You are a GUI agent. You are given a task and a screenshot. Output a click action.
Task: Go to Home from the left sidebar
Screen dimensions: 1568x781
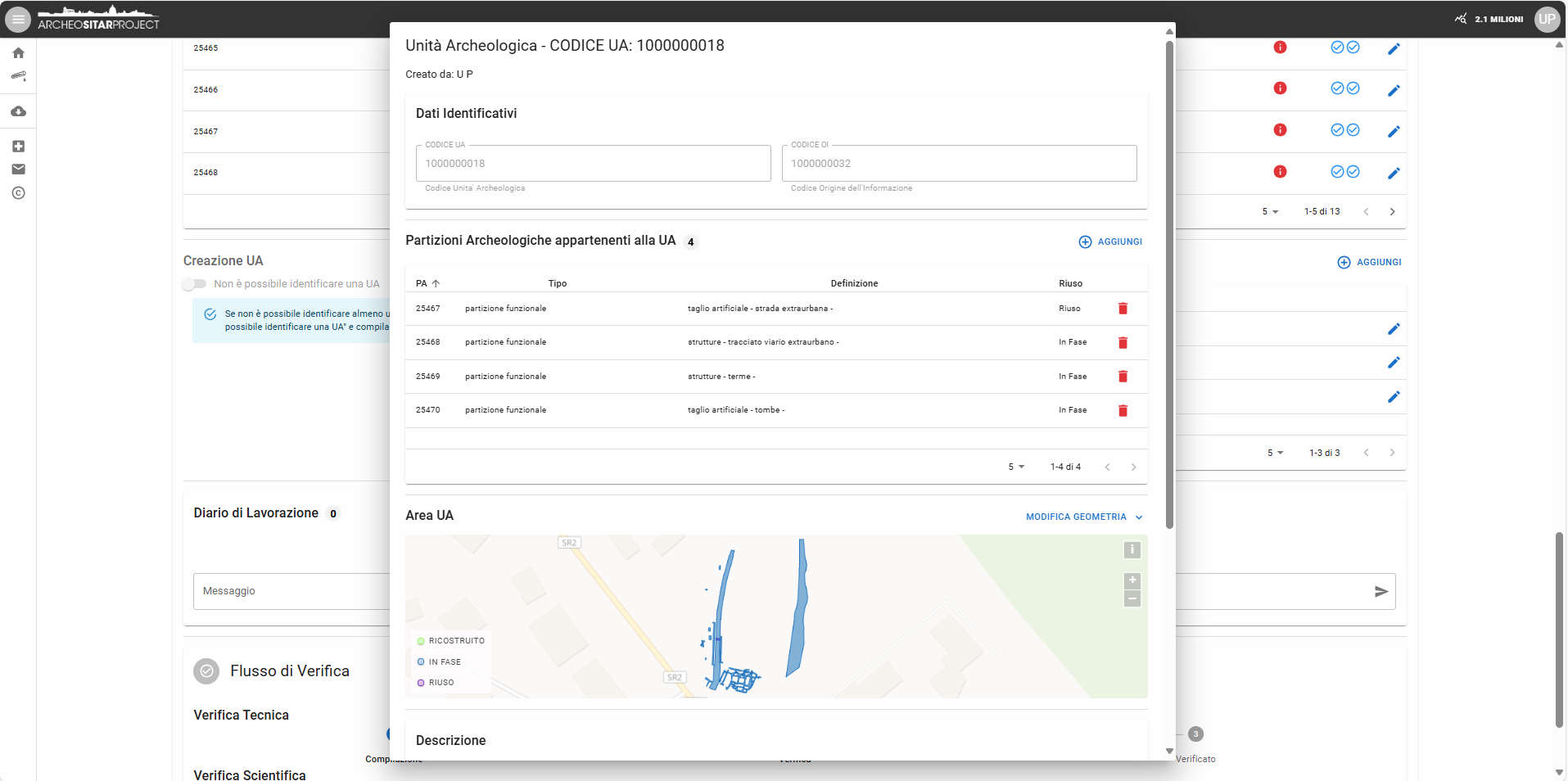tap(18, 53)
